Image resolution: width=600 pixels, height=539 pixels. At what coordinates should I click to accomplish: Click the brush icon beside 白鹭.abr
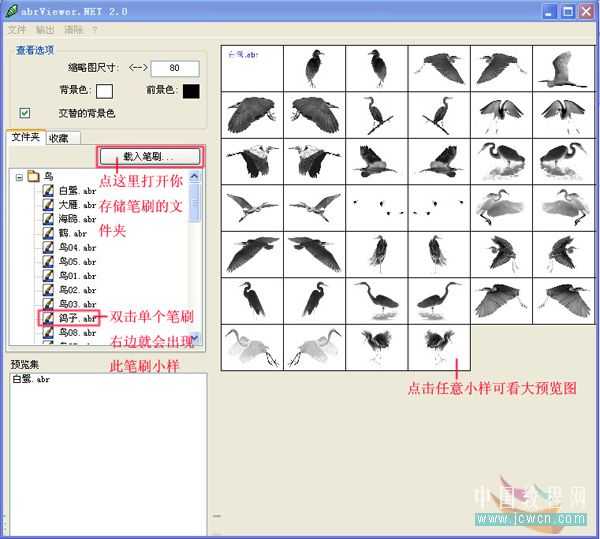click(x=48, y=190)
